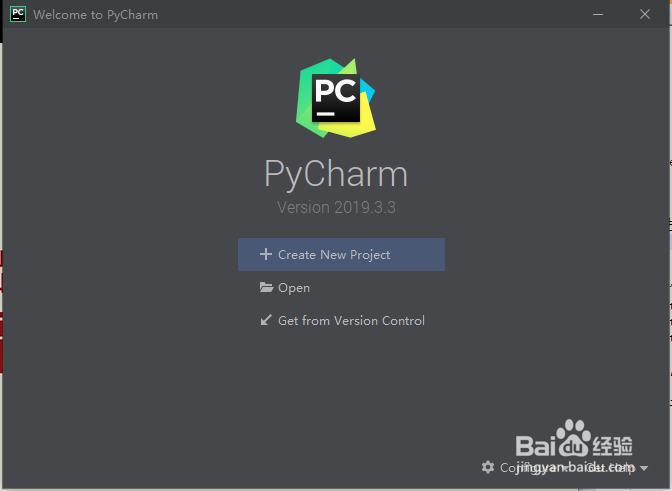Minimize the Welcome to PyCharm window
672x491 pixels.
598,14
